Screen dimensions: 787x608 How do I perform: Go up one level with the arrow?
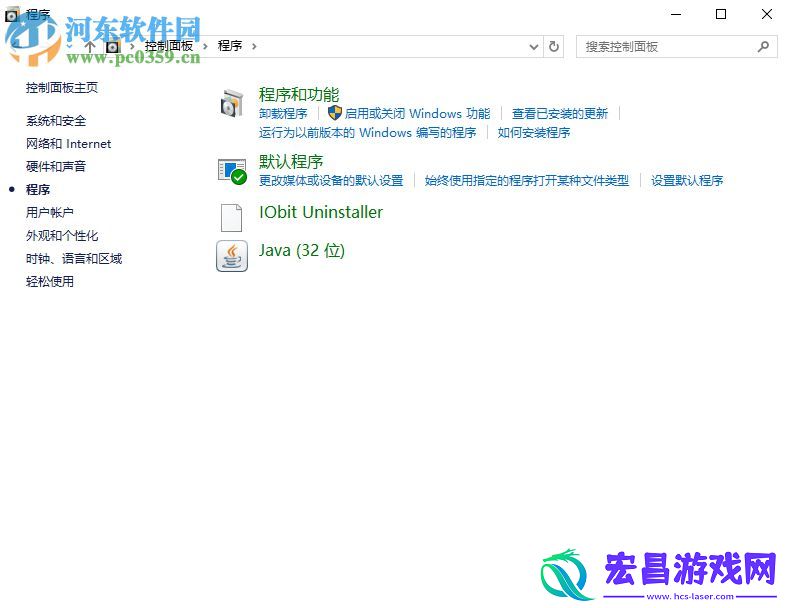90,47
